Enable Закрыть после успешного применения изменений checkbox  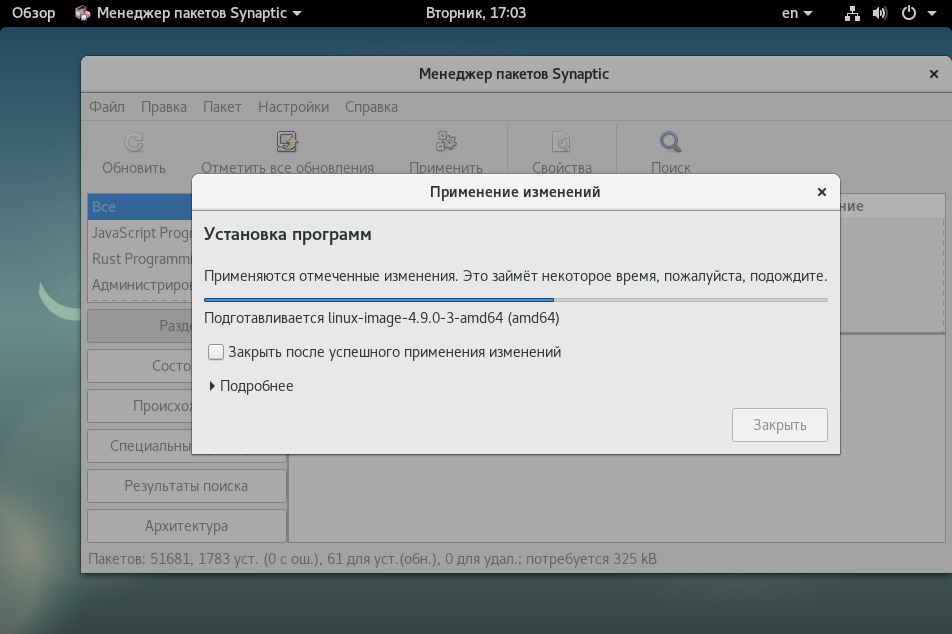pyautogui.click(x=216, y=352)
